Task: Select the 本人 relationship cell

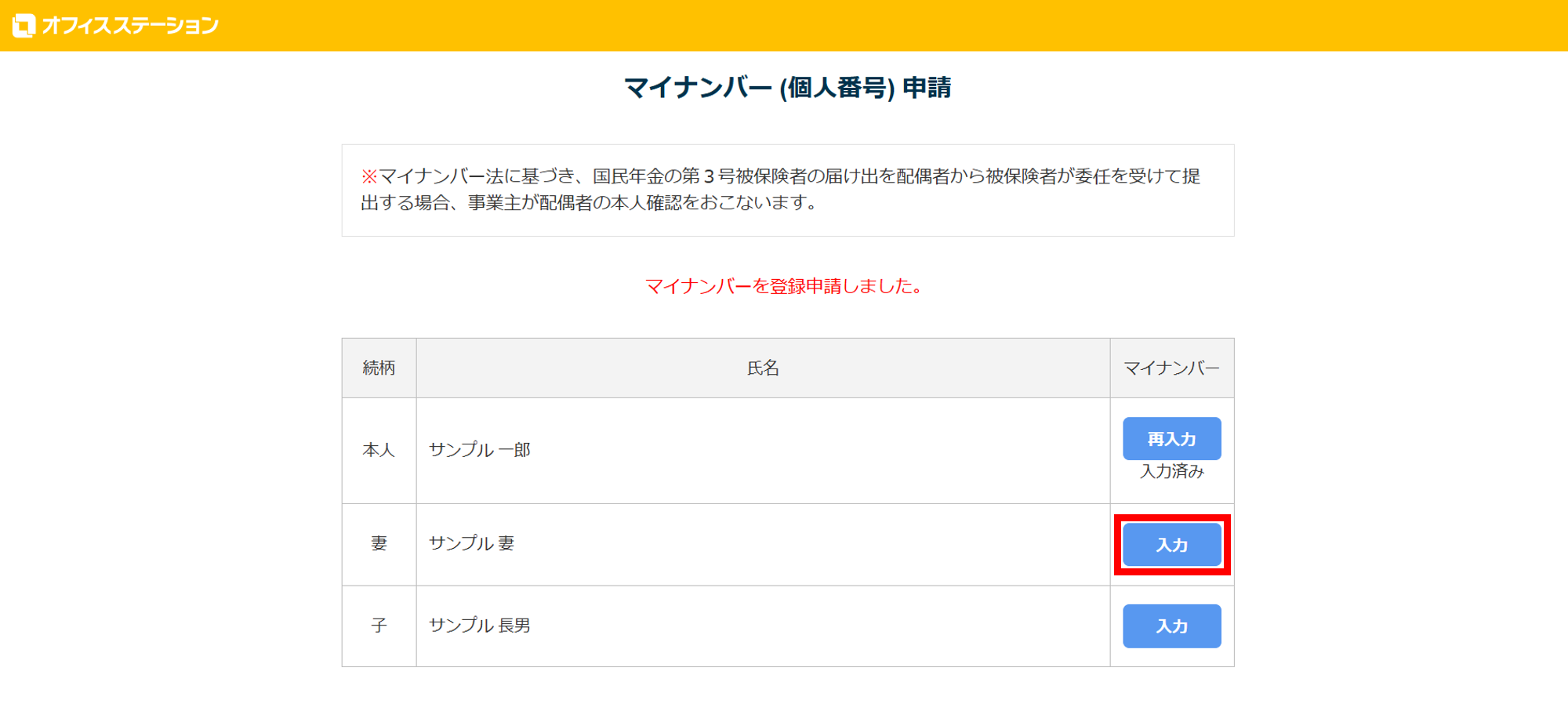Action: tap(379, 450)
